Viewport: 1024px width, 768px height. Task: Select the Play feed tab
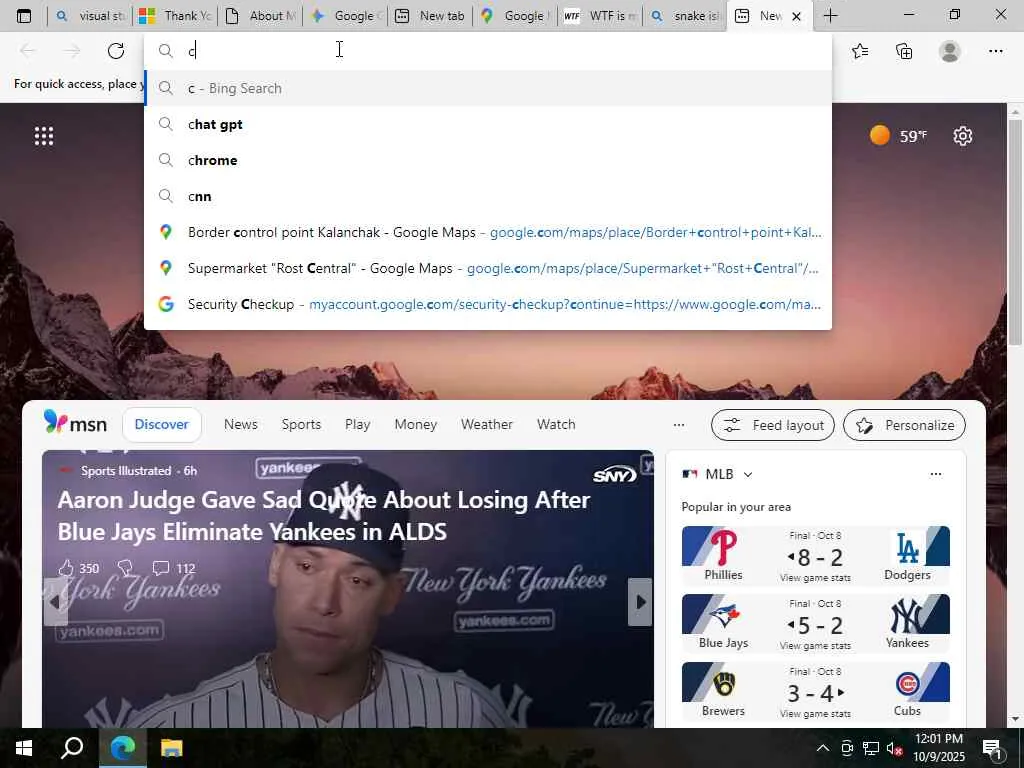point(357,424)
